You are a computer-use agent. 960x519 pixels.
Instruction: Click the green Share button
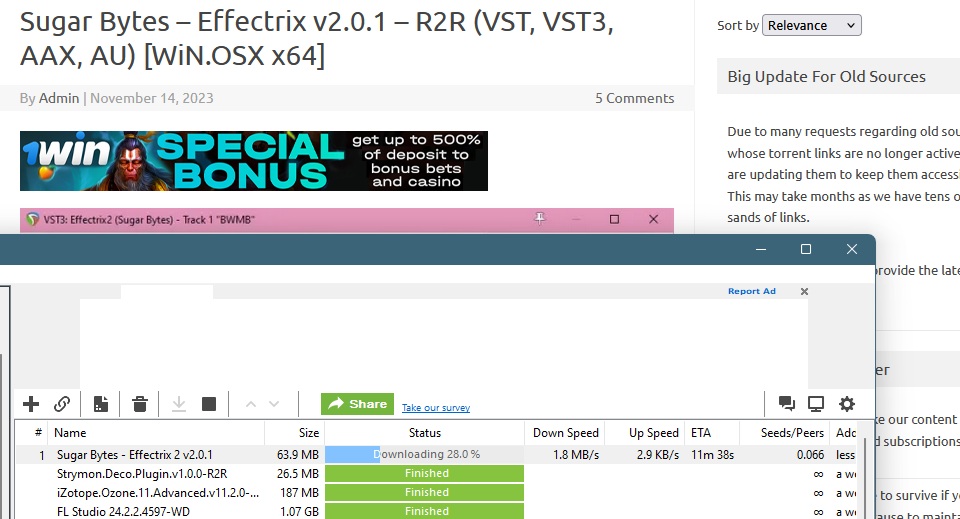(x=358, y=404)
